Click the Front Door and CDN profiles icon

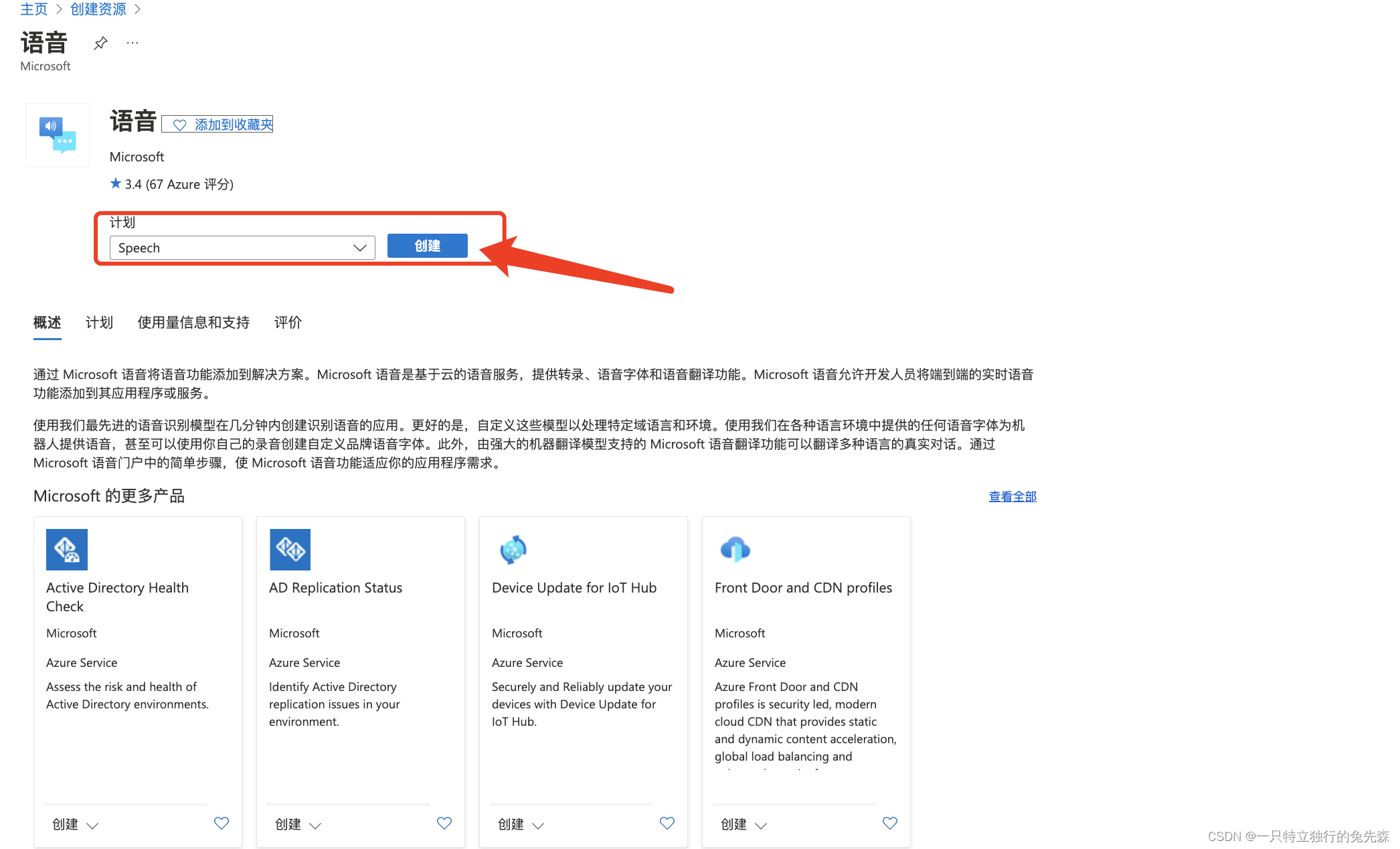coord(735,550)
